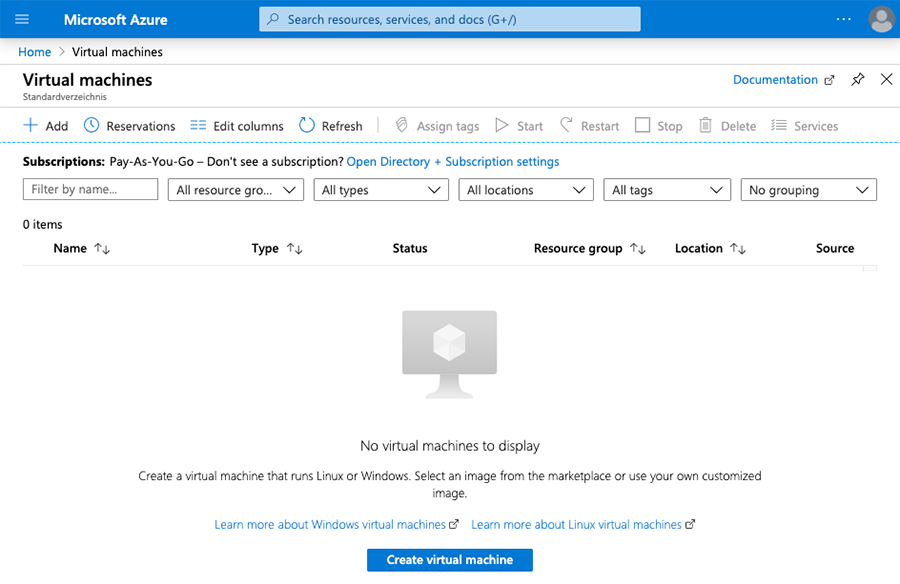Open the hamburger portal menu
900x584 pixels.
click(22, 19)
